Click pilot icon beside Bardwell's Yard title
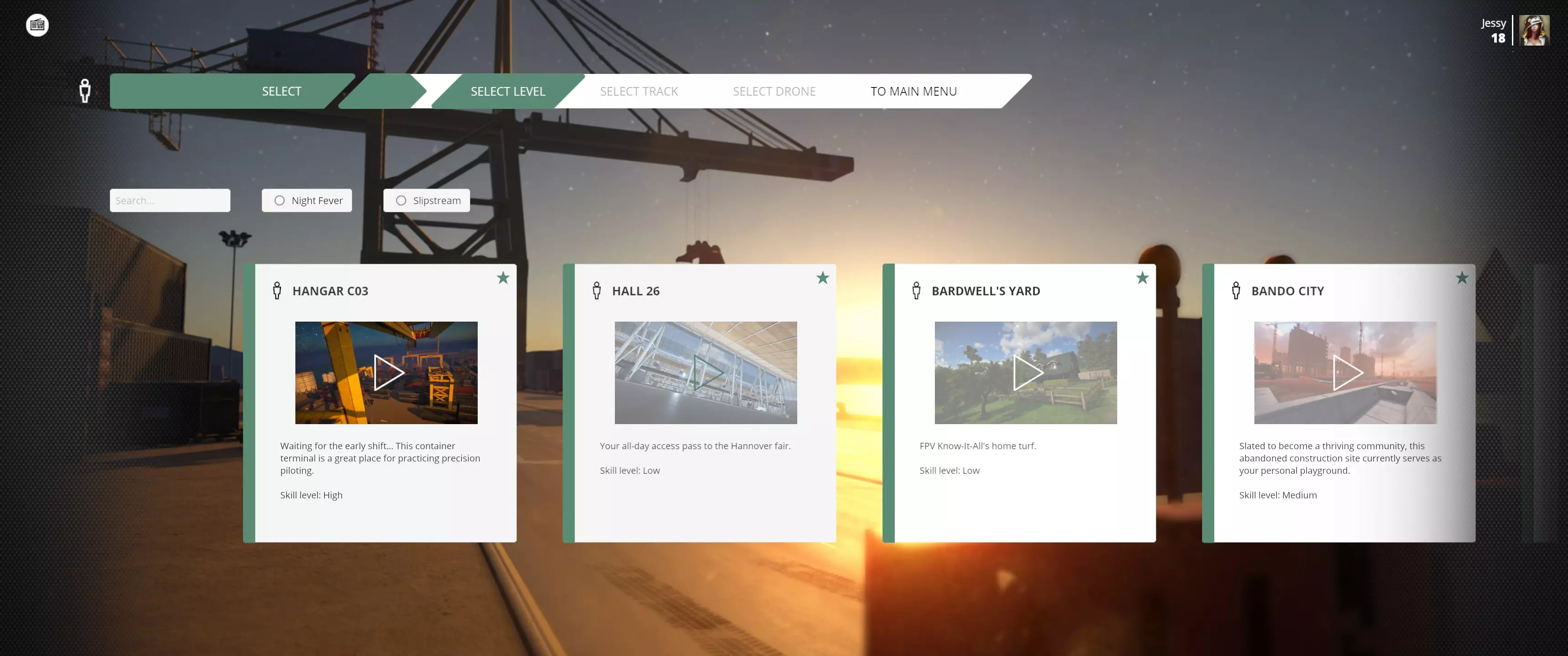The image size is (1568, 656). (x=916, y=290)
